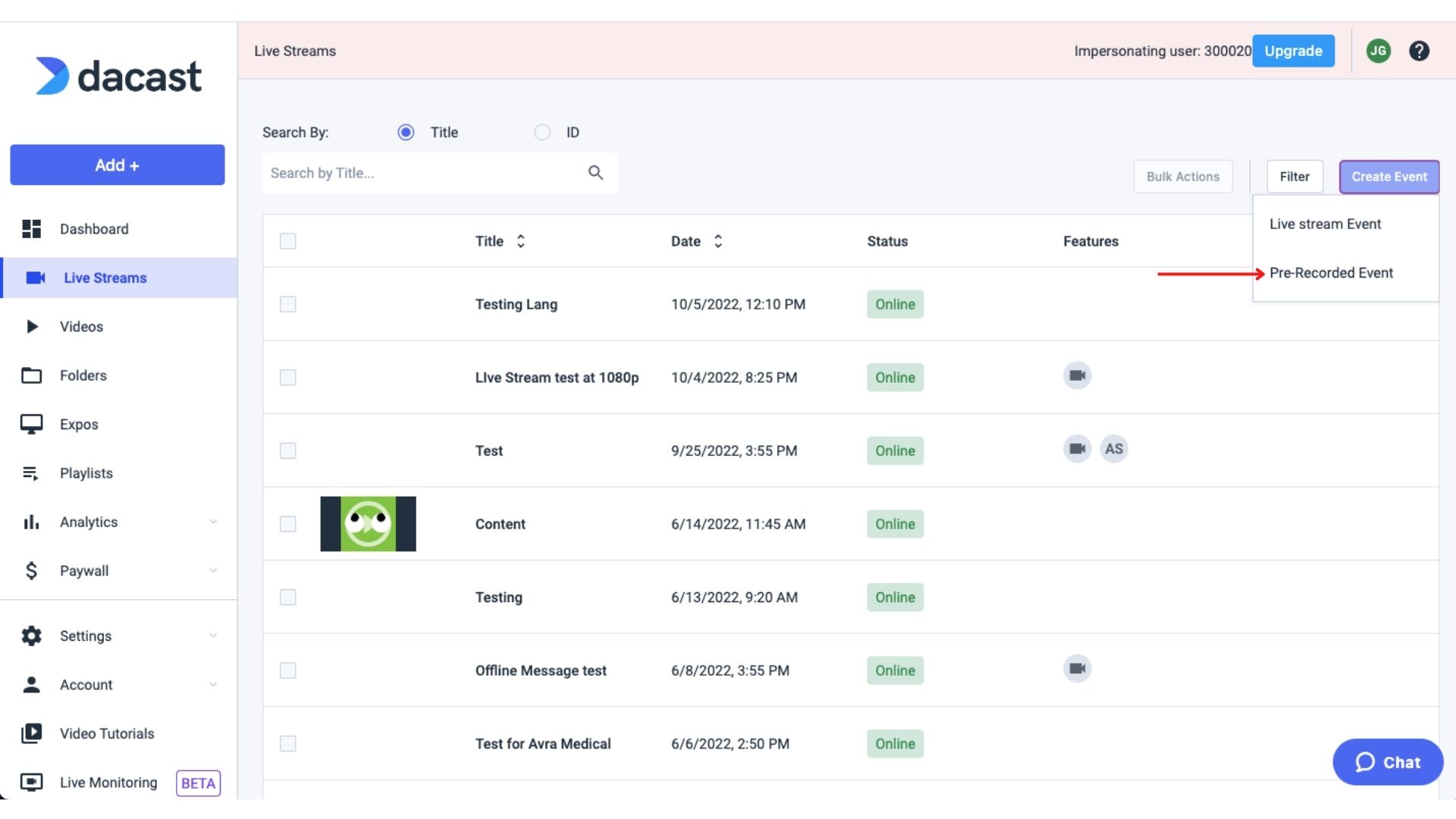Check the Testing Lang row checkbox
The height and width of the screenshot is (819, 1456).
coord(288,304)
